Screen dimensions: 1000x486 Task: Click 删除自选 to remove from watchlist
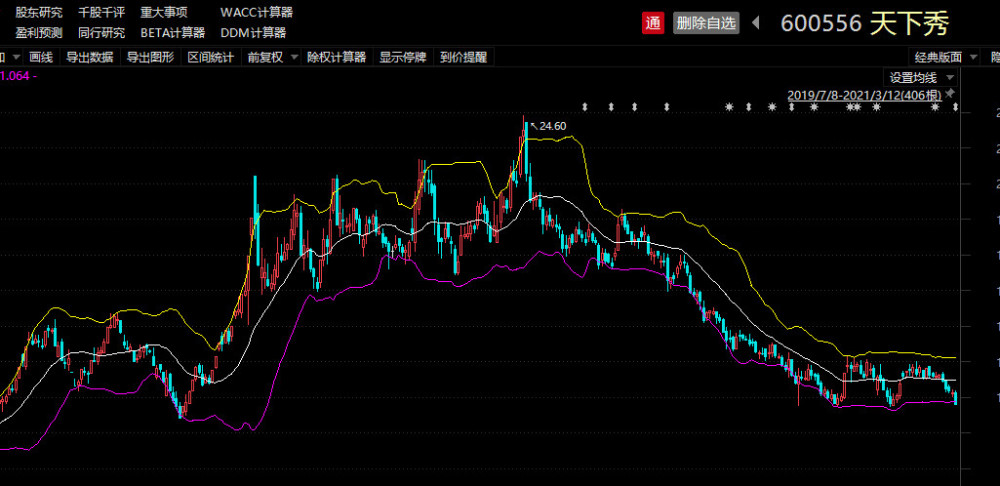pyautogui.click(x=706, y=24)
